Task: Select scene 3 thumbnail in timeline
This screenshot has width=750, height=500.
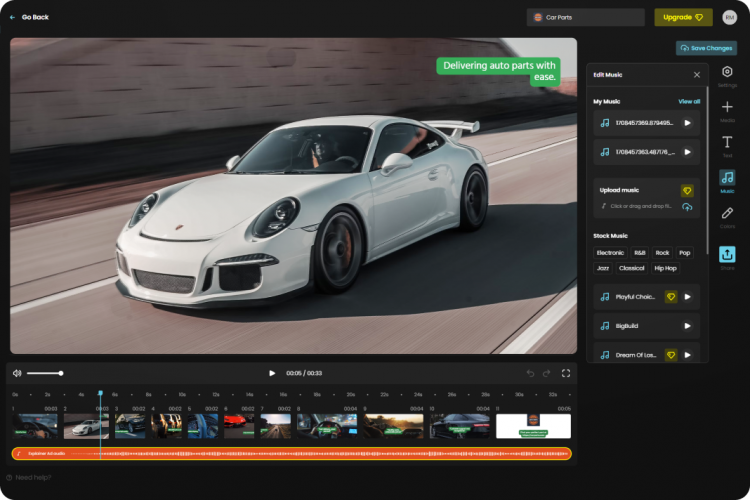Action: coord(130,426)
